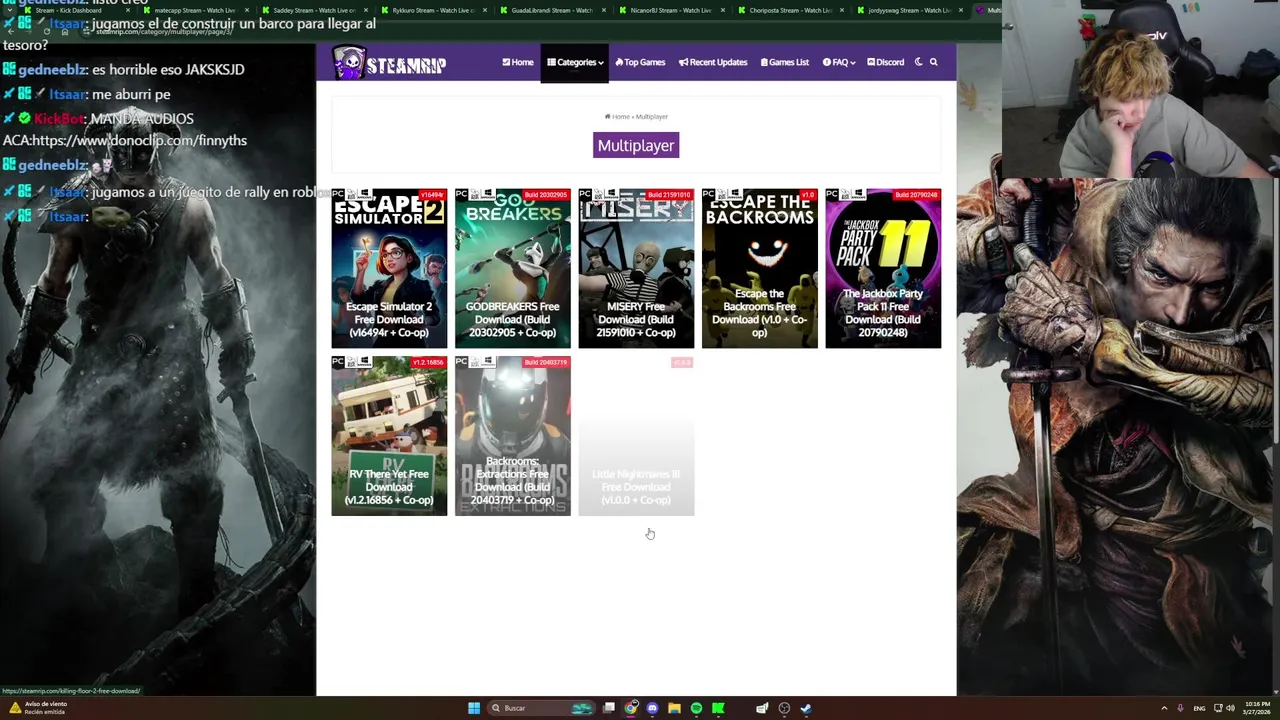
Task: Open Discord from the taskbar
Action: 652,708
